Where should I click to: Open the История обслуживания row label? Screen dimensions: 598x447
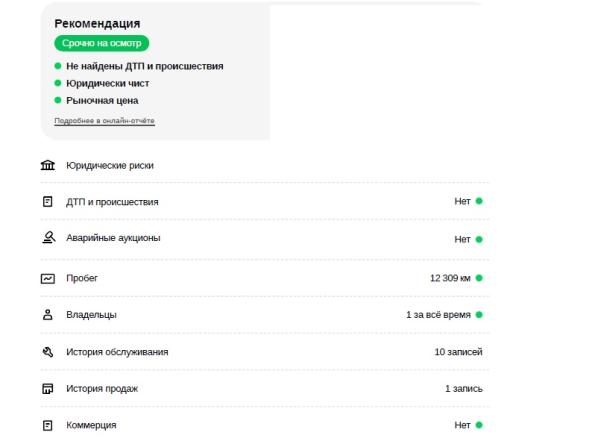(x=117, y=352)
